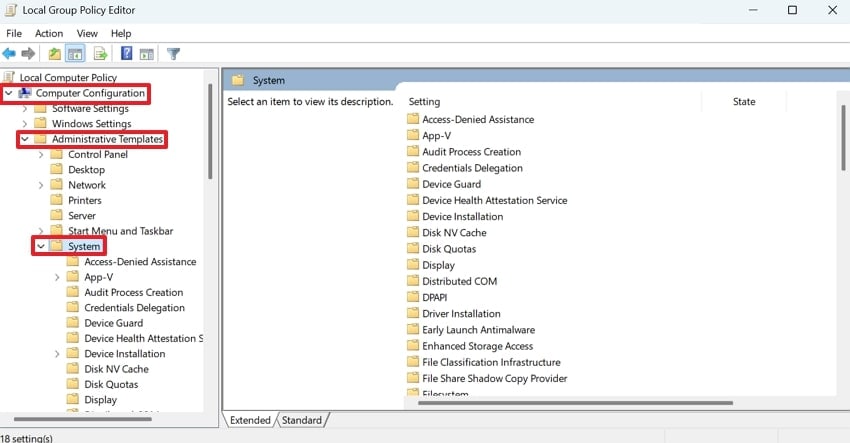Click Access-Denied Assistance folder icon in list
Image resolution: width=850 pixels, height=443 pixels.
click(x=413, y=119)
